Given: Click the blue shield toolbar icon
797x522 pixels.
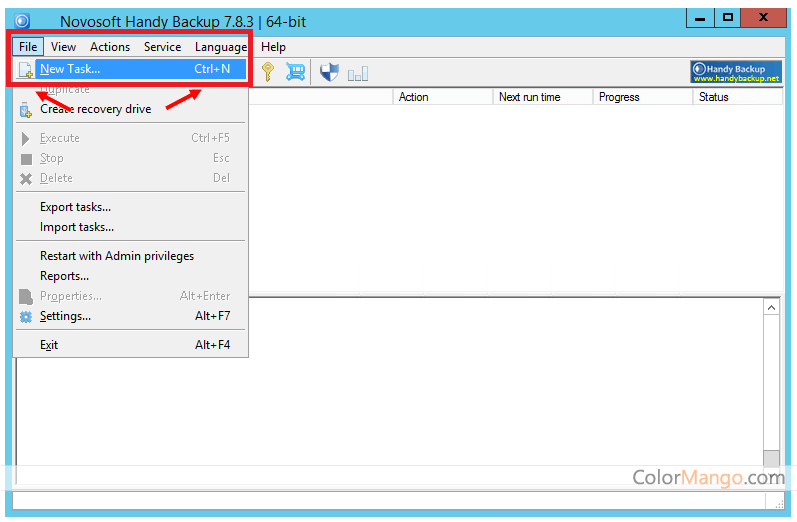Looking at the screenshot, I should pyautogui.click(x=329, y=71).
